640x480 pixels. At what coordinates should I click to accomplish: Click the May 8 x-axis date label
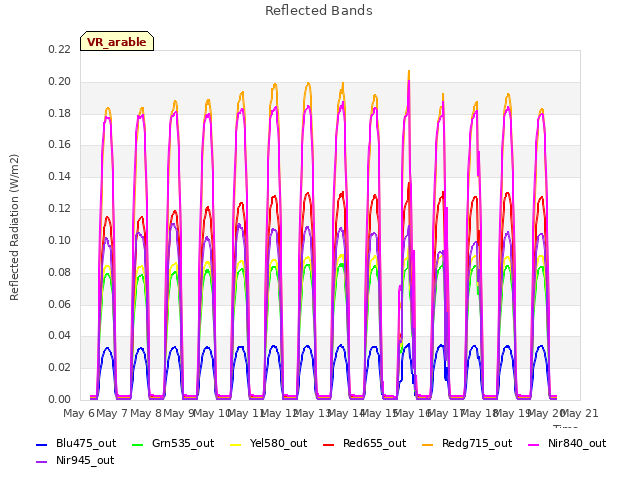pos(146,413)
